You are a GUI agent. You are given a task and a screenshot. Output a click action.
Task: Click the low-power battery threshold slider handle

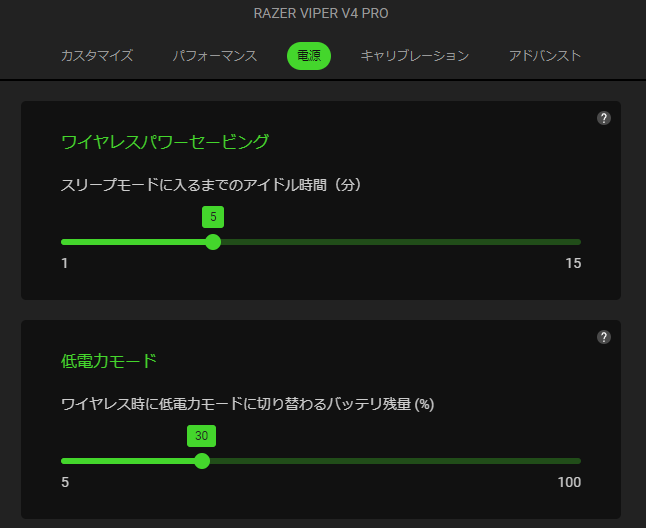click(x=202, y=461)
